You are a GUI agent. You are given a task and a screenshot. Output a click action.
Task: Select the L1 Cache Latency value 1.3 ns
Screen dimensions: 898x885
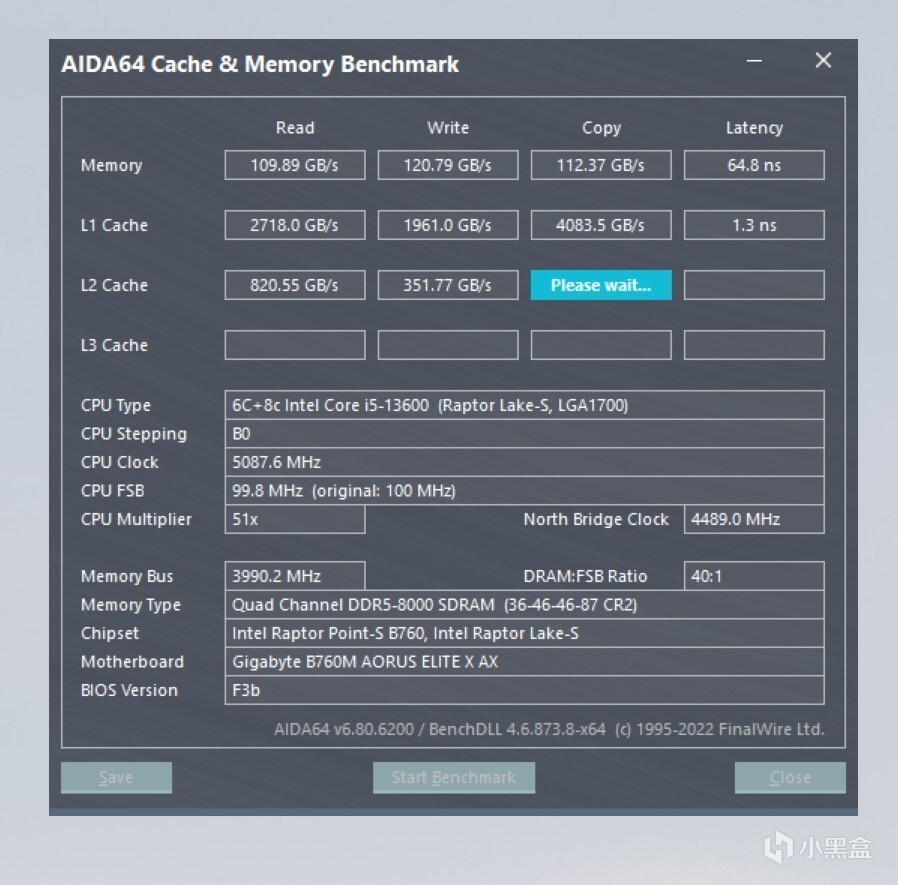coord(754,225)
